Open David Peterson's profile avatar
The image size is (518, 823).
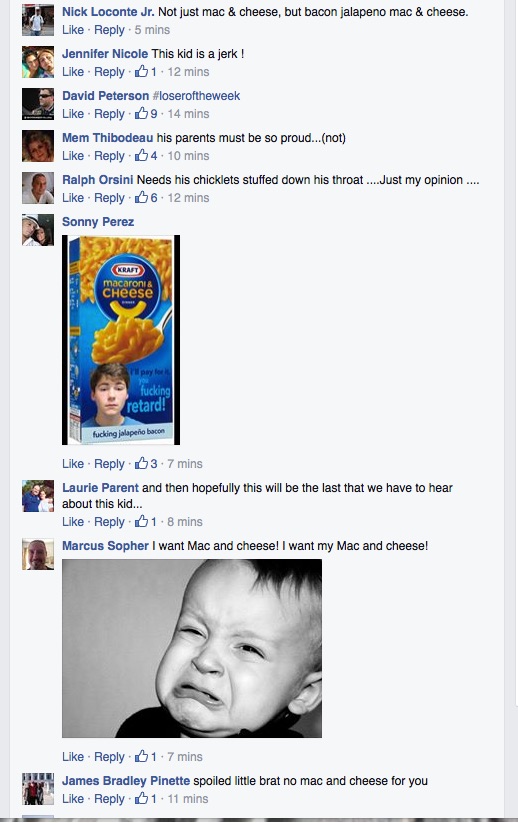point(38,104)
